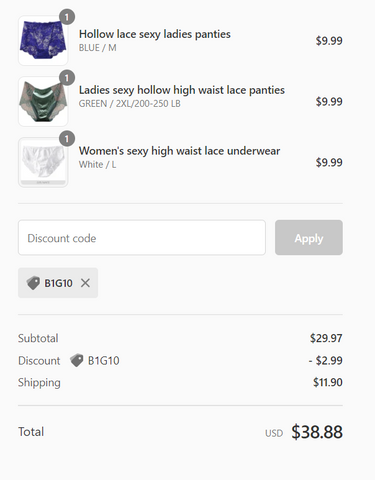The height and width of the screenshot is (480, 375).
Task: Click the $11.90 shipping amount
Action: [x=328, y=382]
